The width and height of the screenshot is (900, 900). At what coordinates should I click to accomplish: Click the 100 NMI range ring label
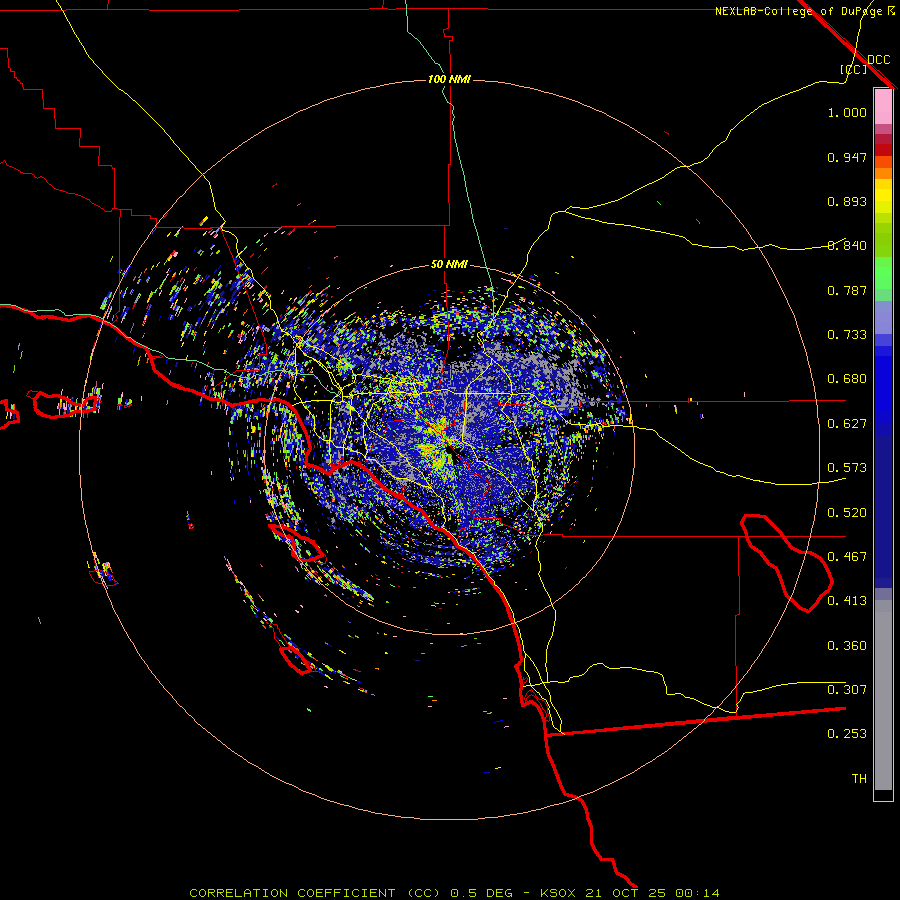pos(449,79)
